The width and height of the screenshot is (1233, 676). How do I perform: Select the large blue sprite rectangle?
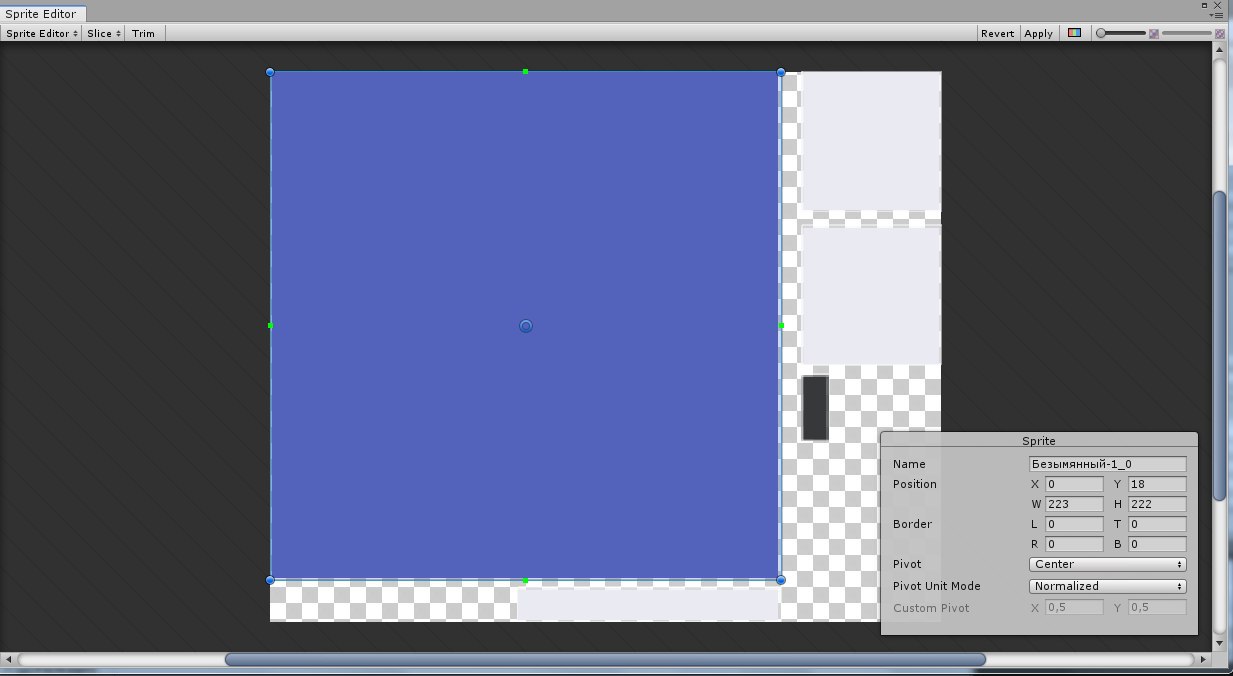[525, 325]
